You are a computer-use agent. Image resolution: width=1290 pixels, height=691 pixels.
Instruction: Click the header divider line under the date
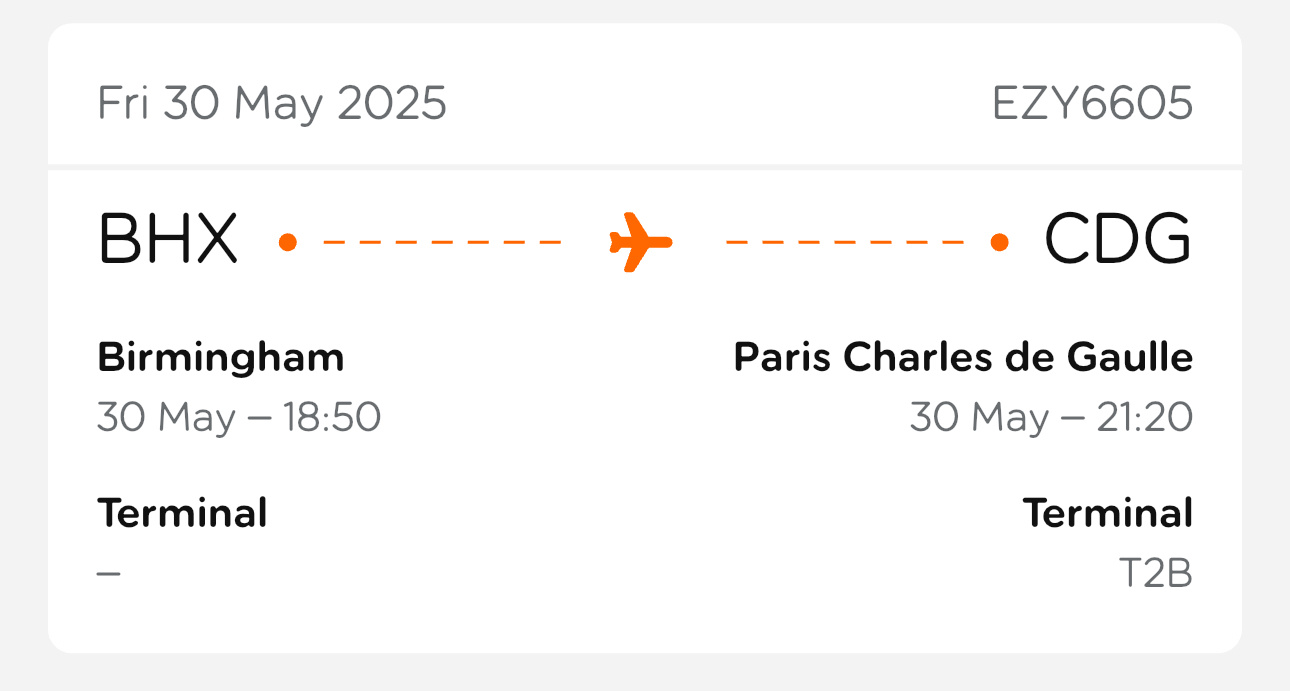pyautogui.click(x=645, y=166)
